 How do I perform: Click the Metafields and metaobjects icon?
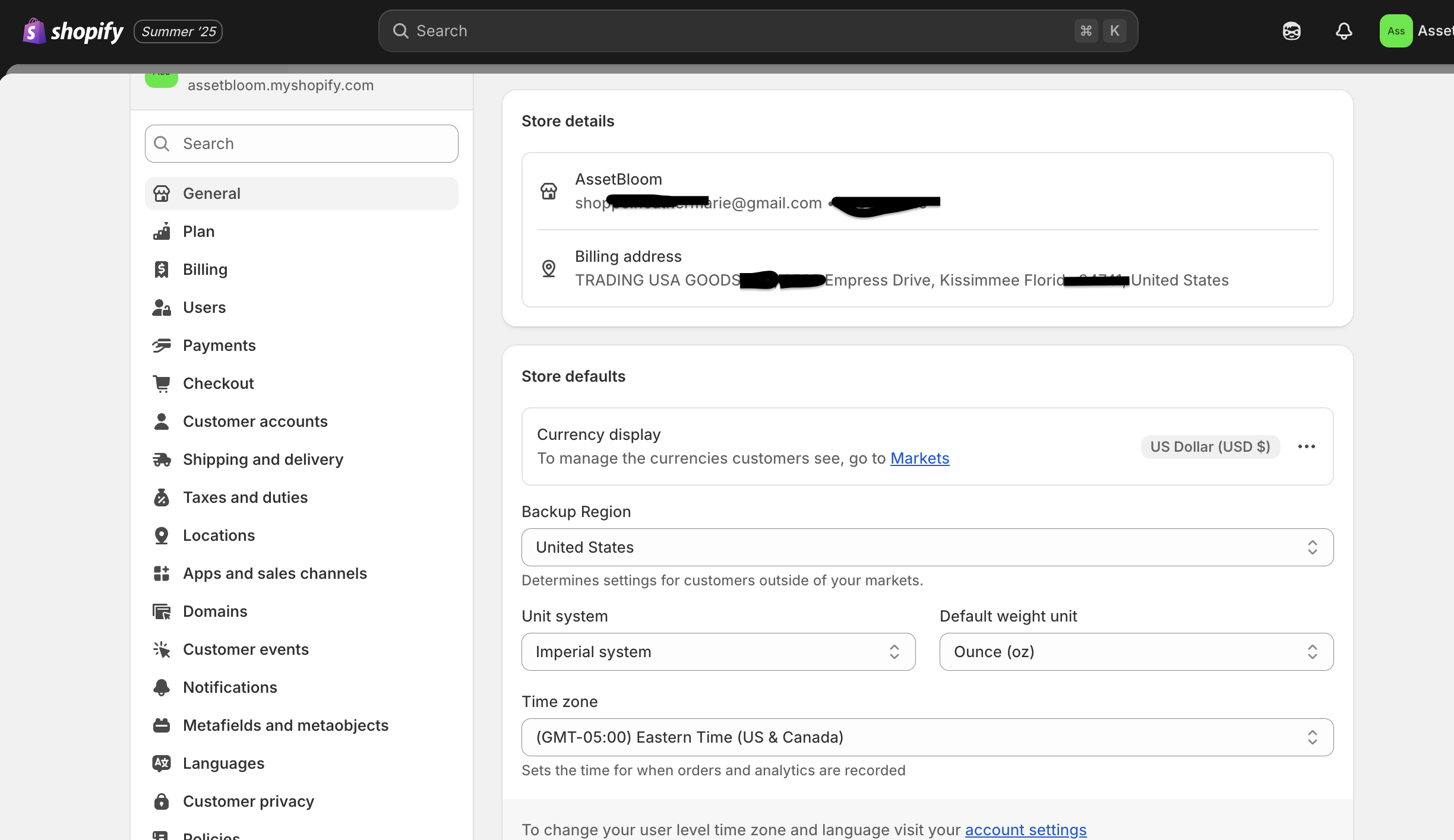click(162, 725)
